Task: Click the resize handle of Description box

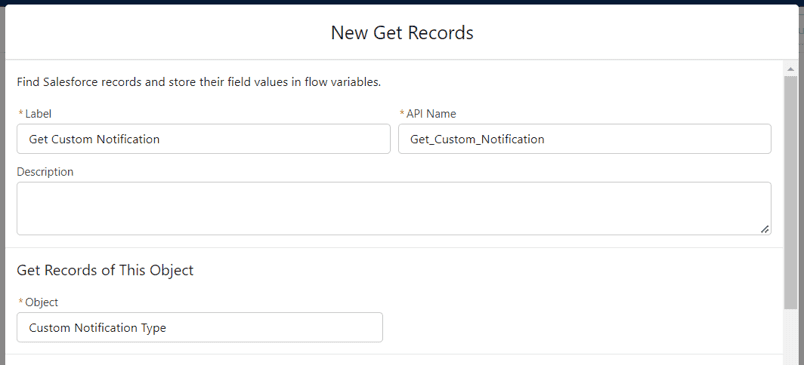Action: pyautogui.click(x=764, y=229)
